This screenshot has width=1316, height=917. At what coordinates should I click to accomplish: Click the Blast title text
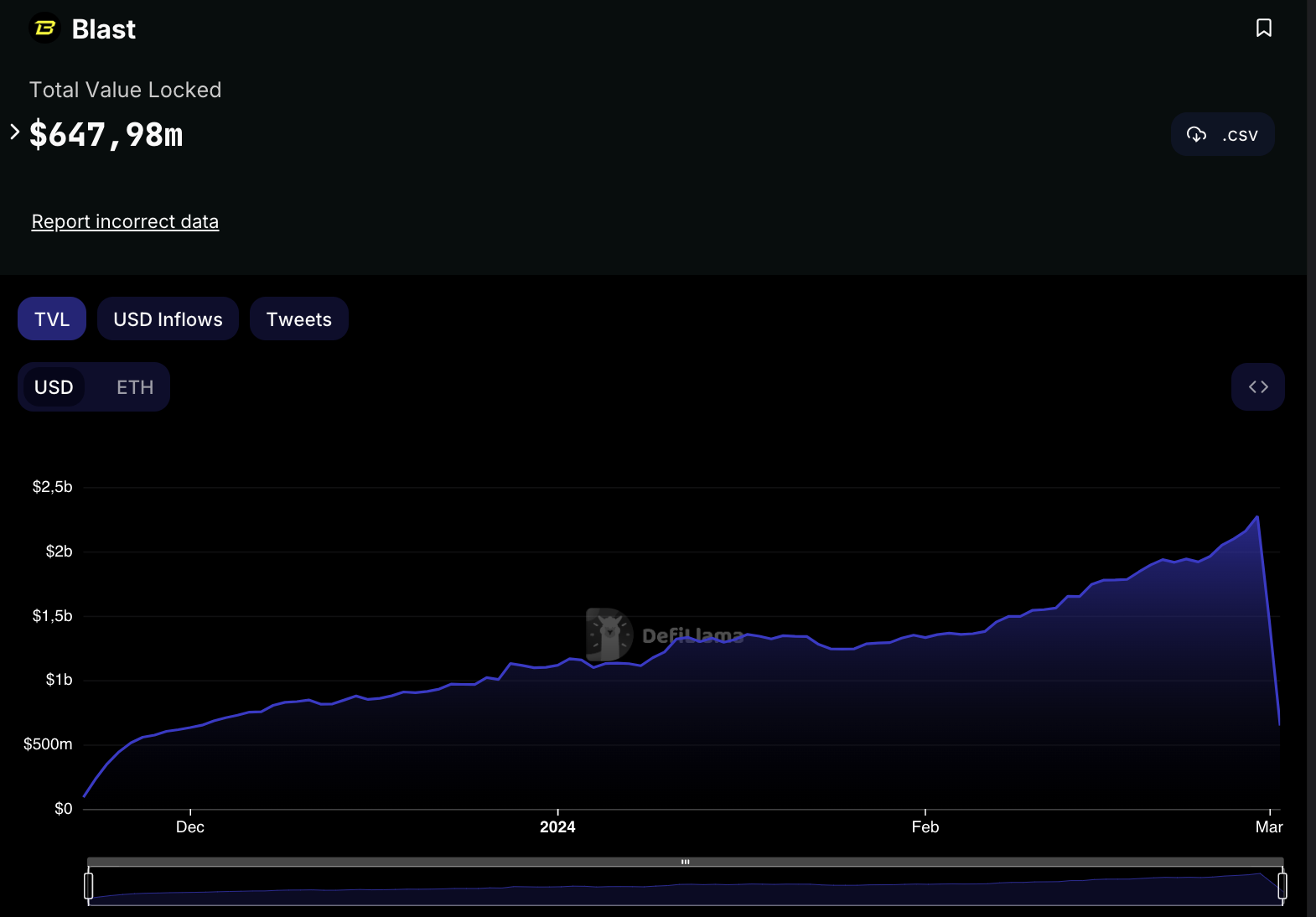tap(104, 29)
